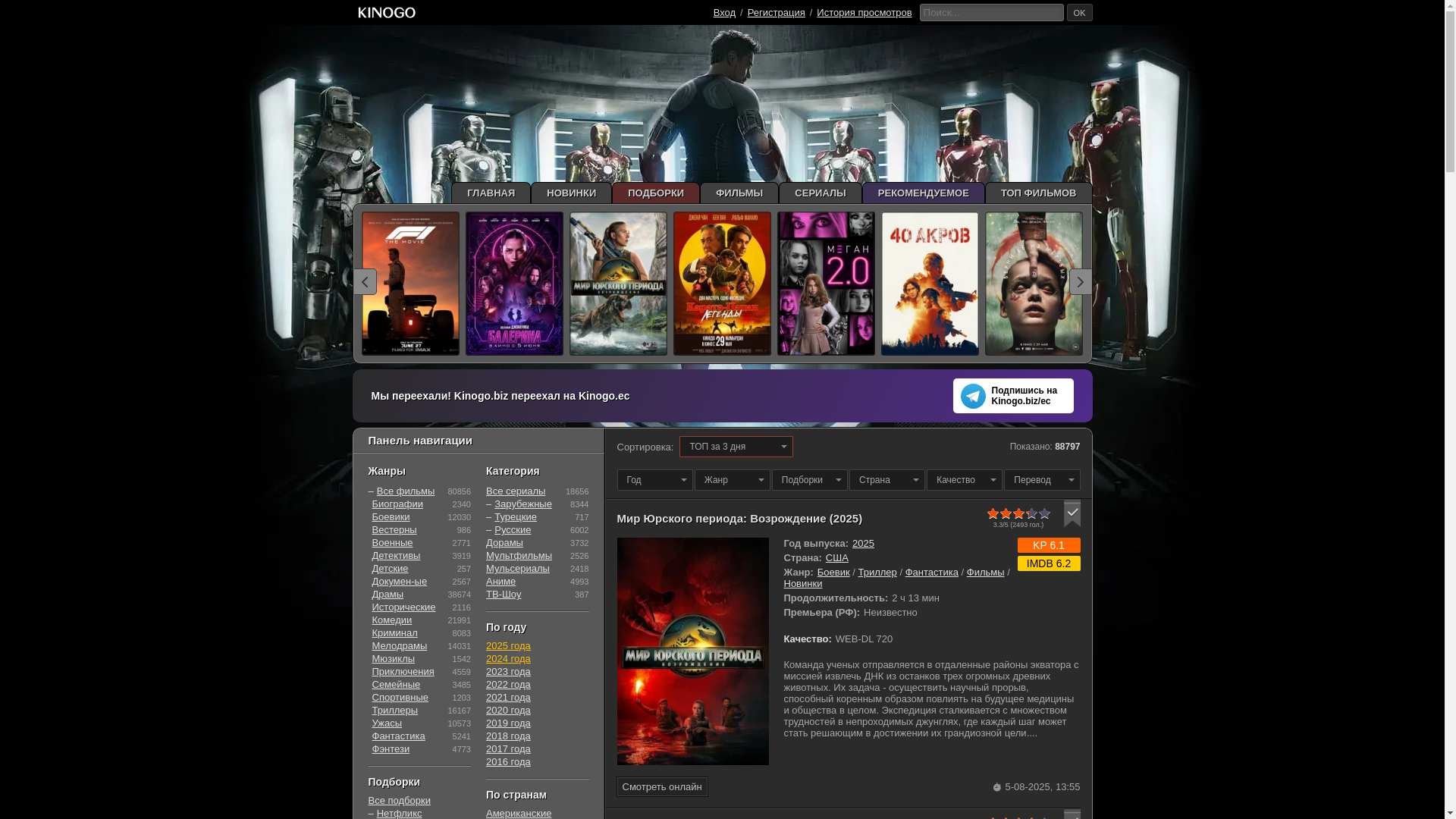
Task: Click the Telegram subscribe icon
Action: (973, 396)
